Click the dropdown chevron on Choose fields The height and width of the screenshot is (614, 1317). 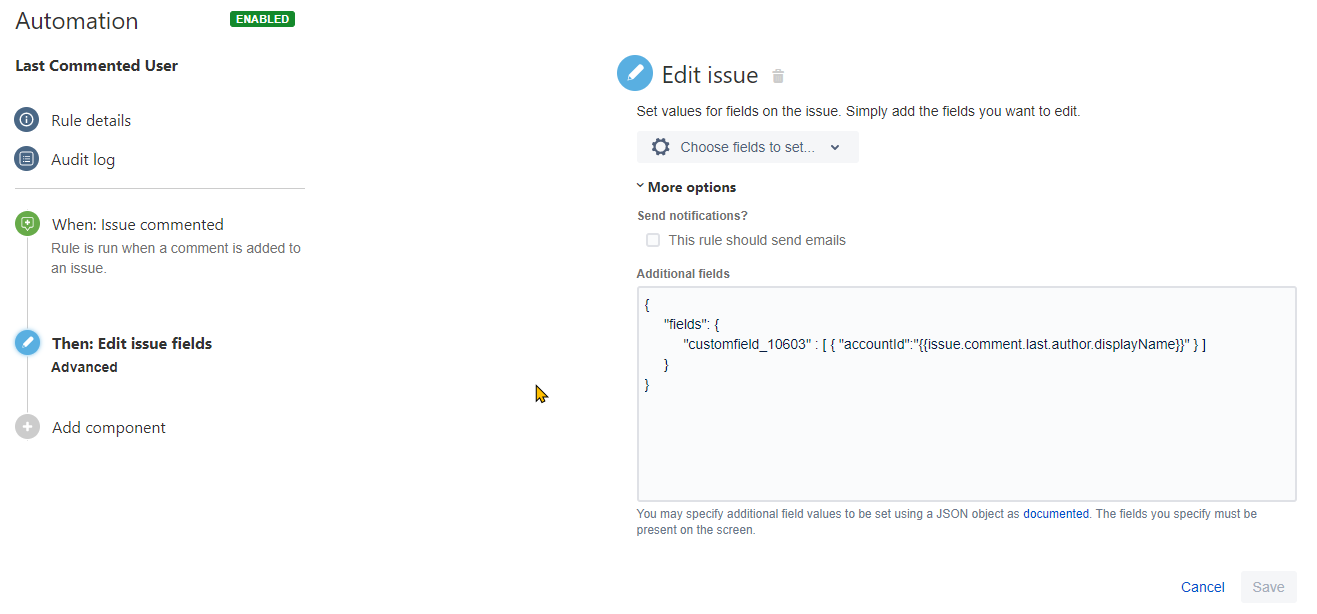coord(835,147)
